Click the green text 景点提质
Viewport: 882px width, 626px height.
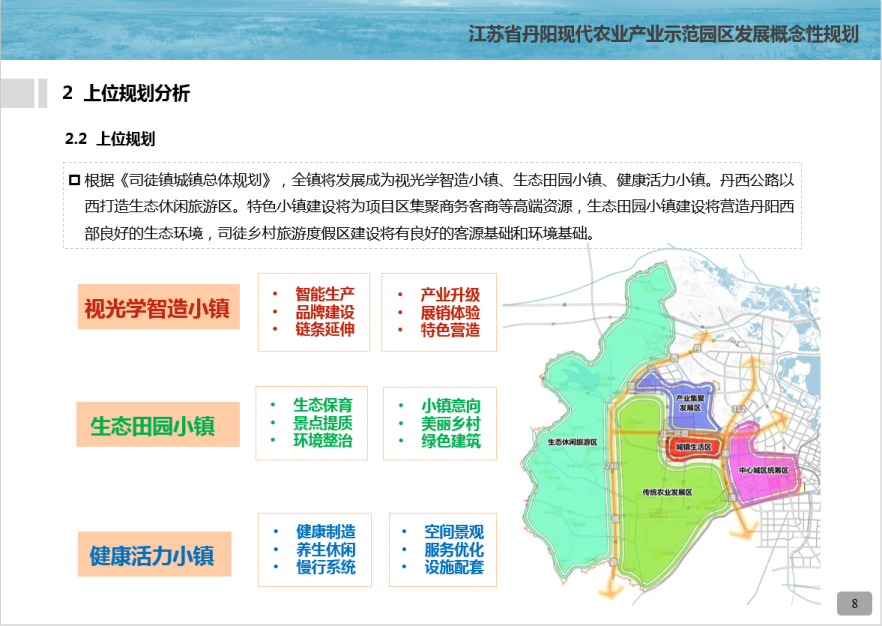coord(323,422)
